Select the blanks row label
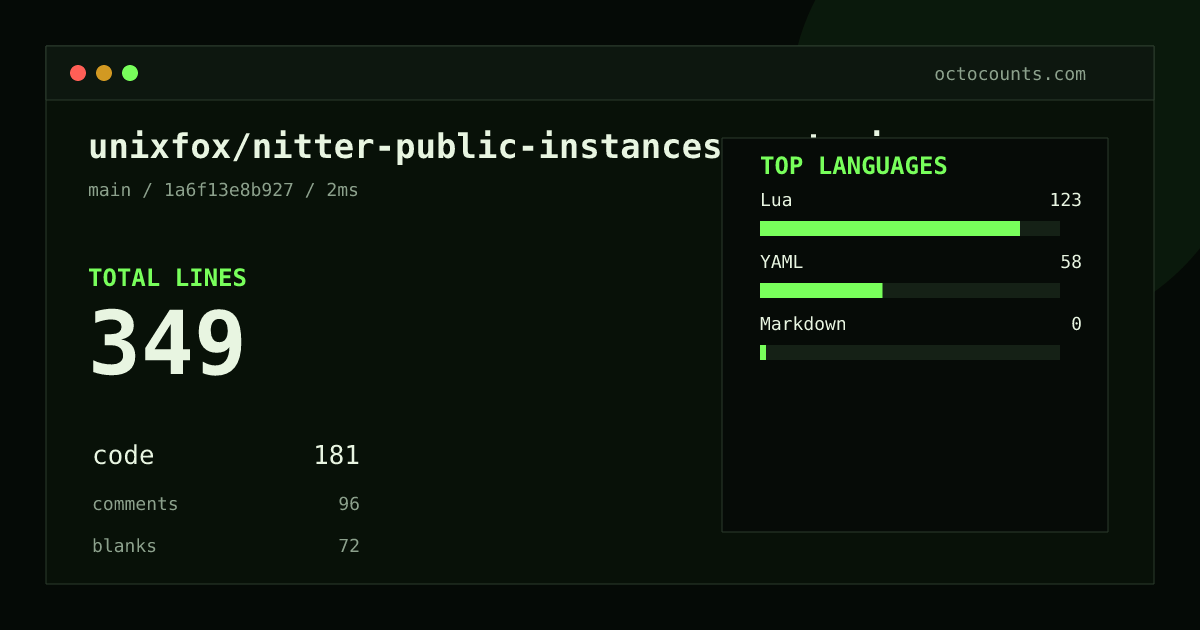1200x630 pixels. (124, 546)
